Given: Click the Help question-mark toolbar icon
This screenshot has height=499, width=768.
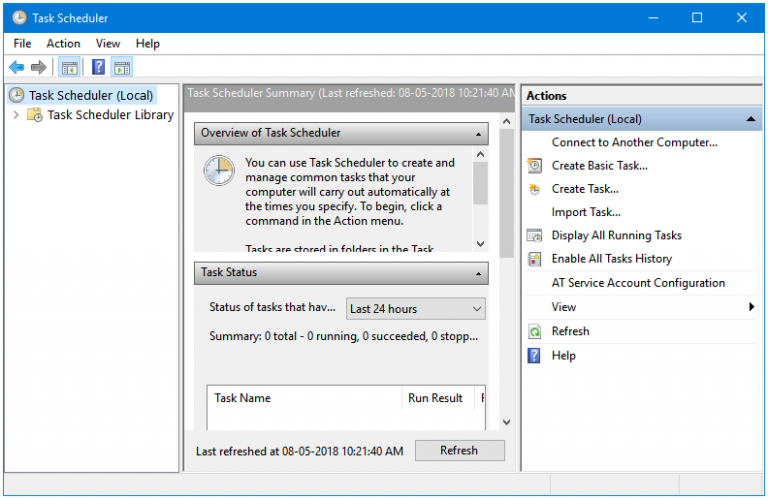Looking at the screenshot, I should point(98,67).
